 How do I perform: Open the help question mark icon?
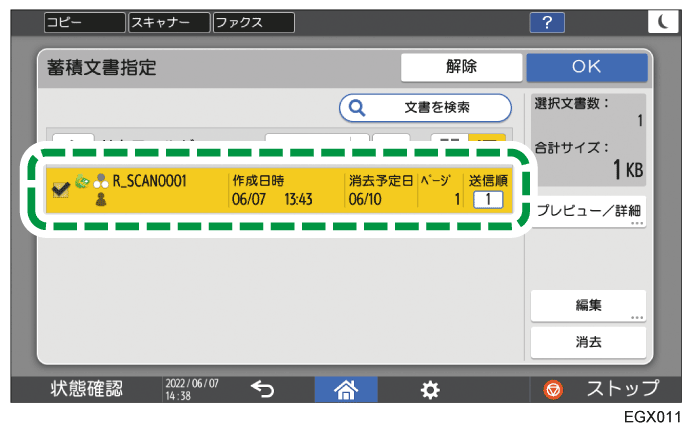547,22
